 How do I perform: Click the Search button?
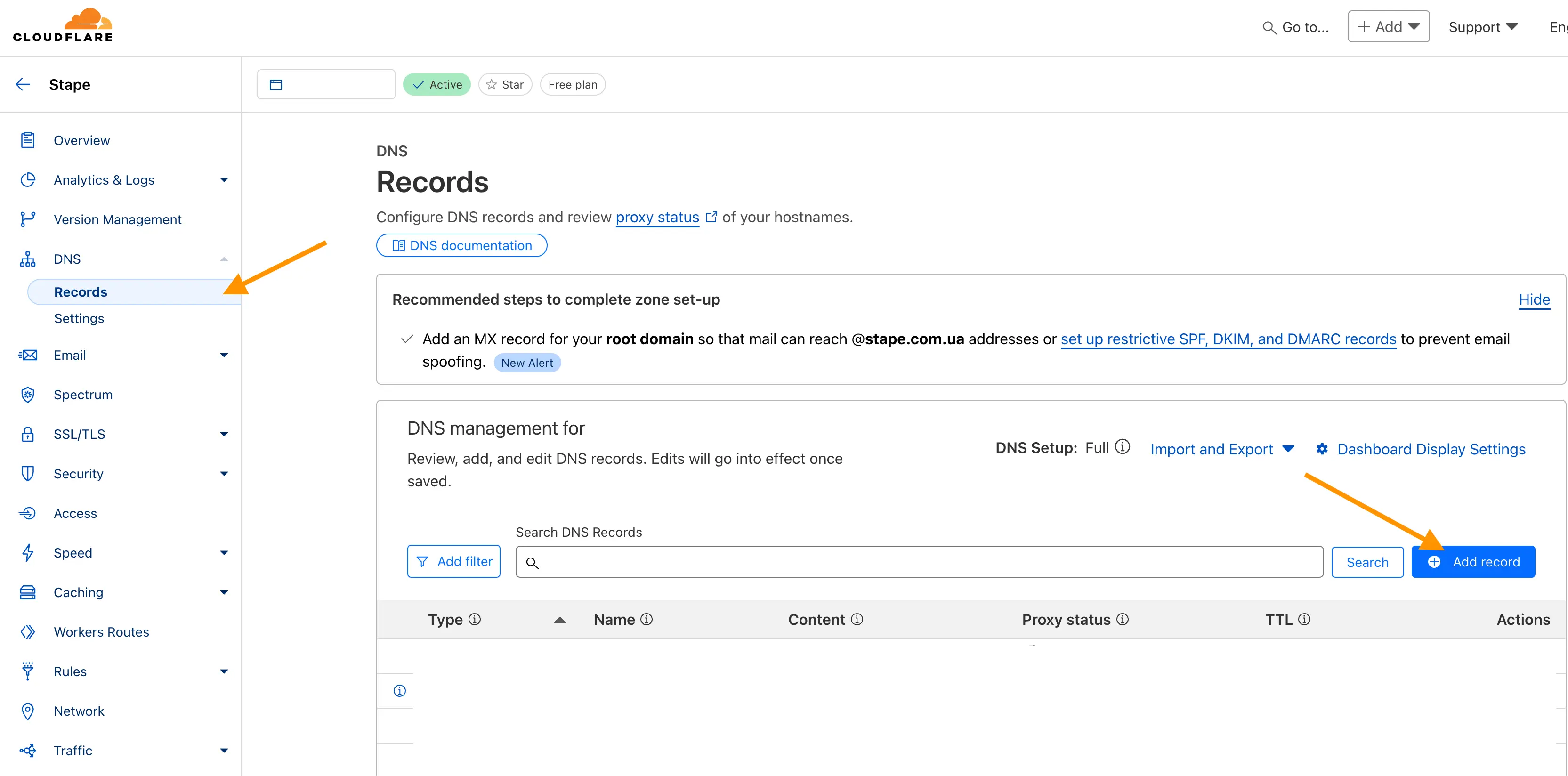pyautogui.click(x=1367, y=562)
